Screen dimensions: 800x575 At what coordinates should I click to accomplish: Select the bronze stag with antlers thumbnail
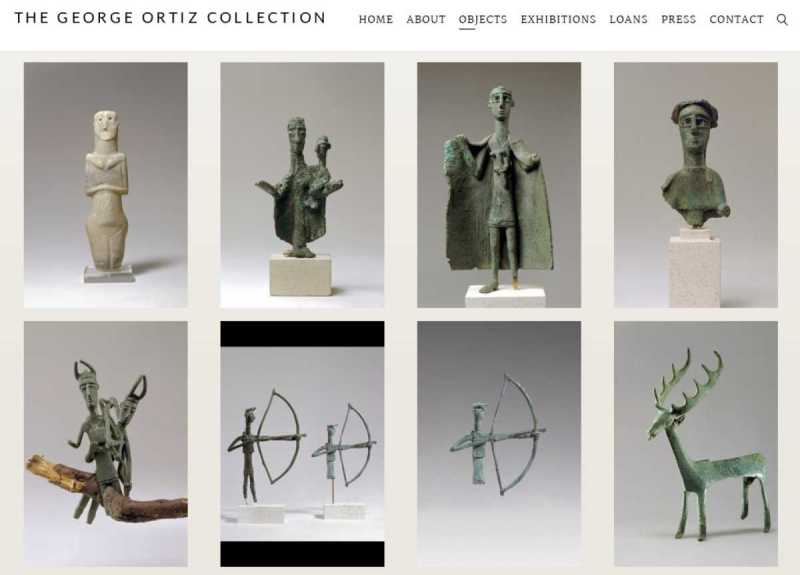[x=696, y=444]
